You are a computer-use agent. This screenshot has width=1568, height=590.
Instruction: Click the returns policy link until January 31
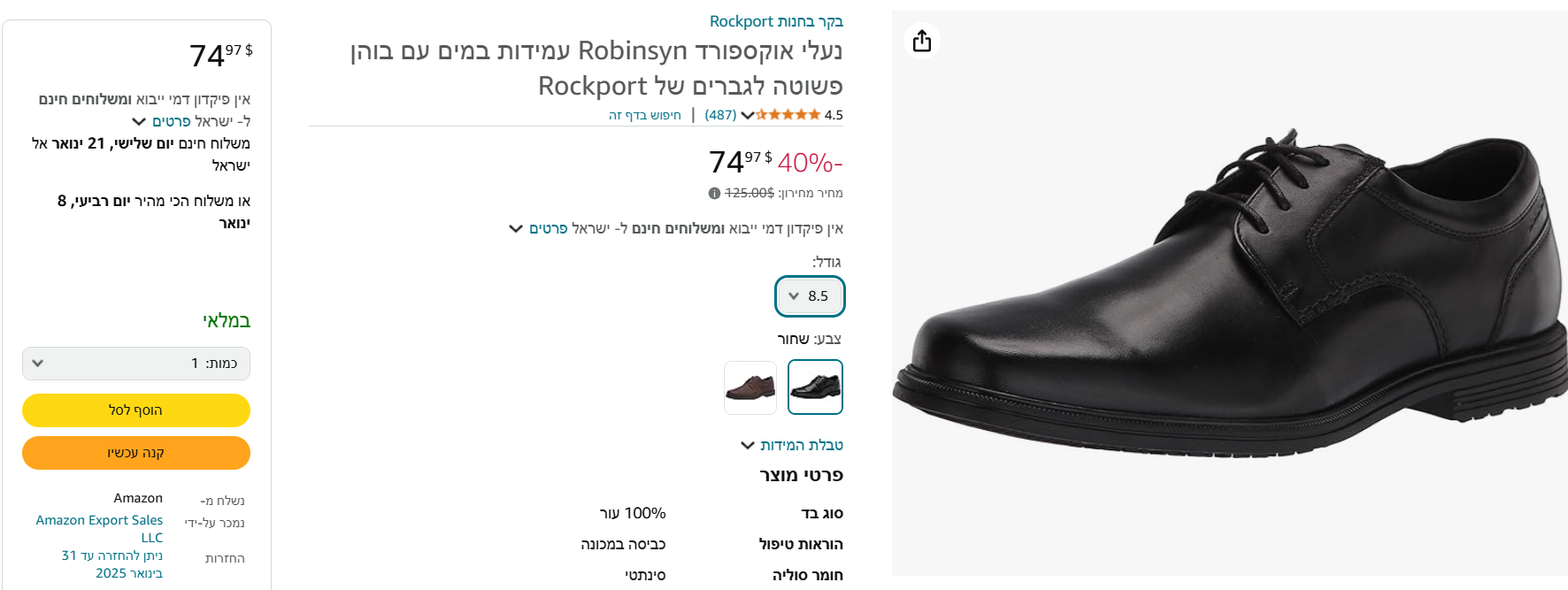pos(112,564)
